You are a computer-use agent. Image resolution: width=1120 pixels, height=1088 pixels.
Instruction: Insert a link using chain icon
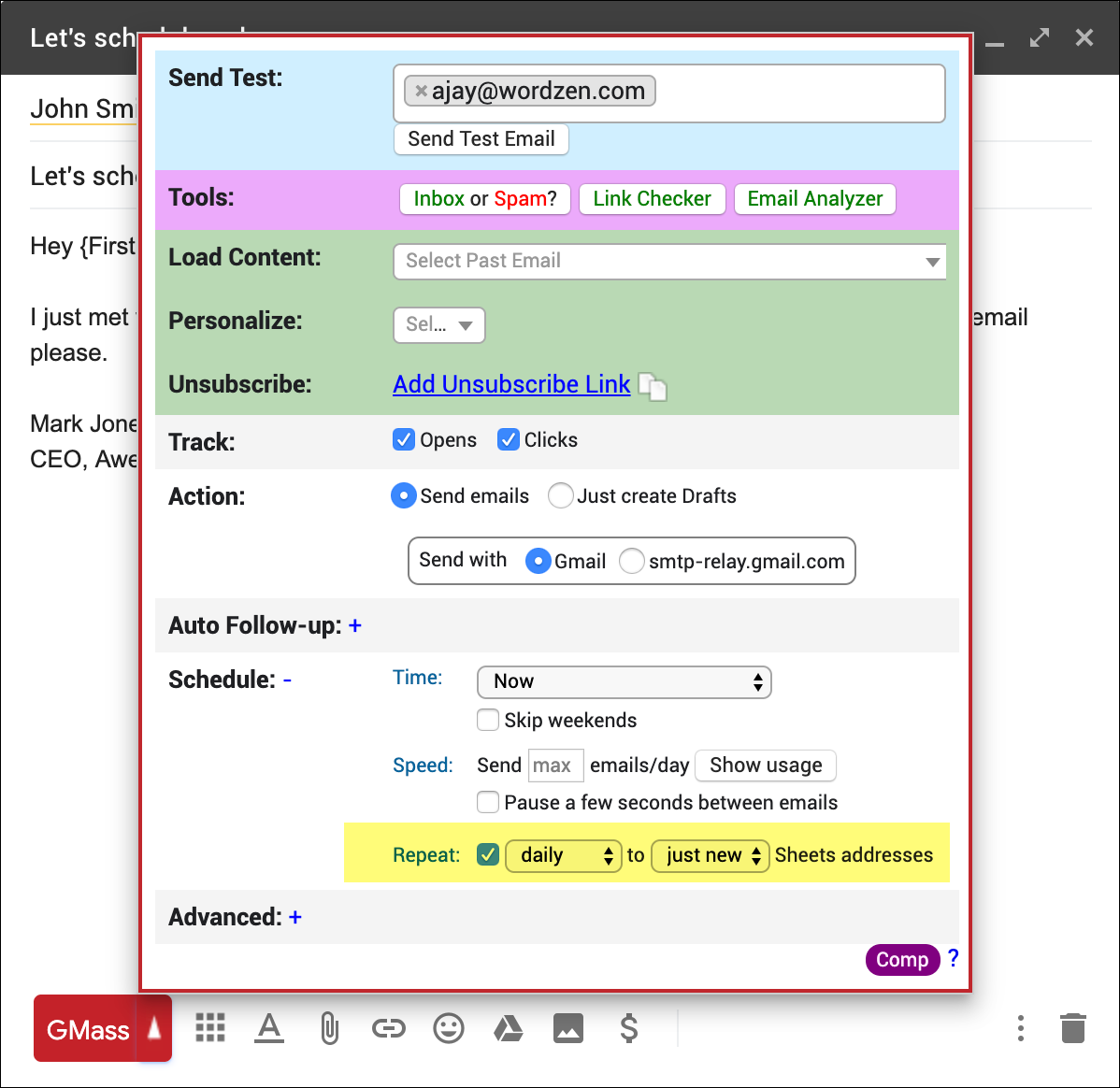point(388,1028)
